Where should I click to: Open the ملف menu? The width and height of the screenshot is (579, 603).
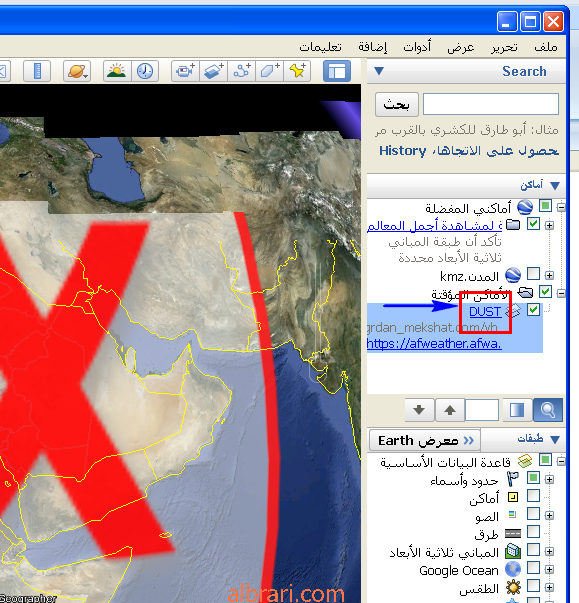546,47
